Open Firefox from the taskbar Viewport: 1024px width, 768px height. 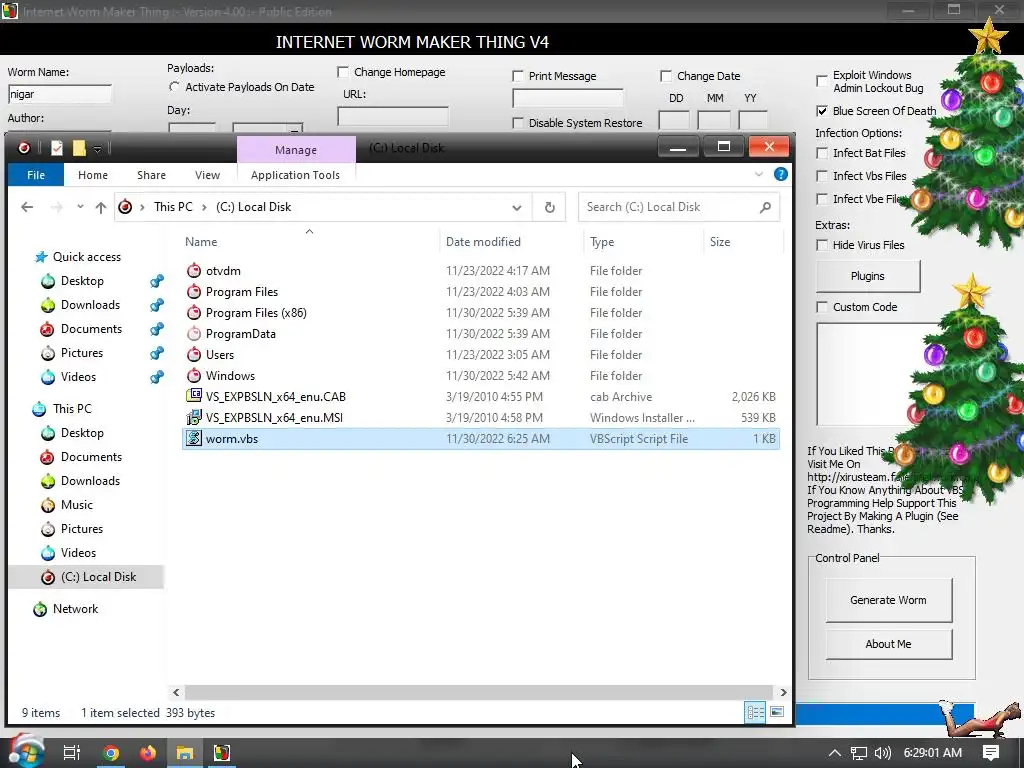pyautogui.click(x=148, y=753)
